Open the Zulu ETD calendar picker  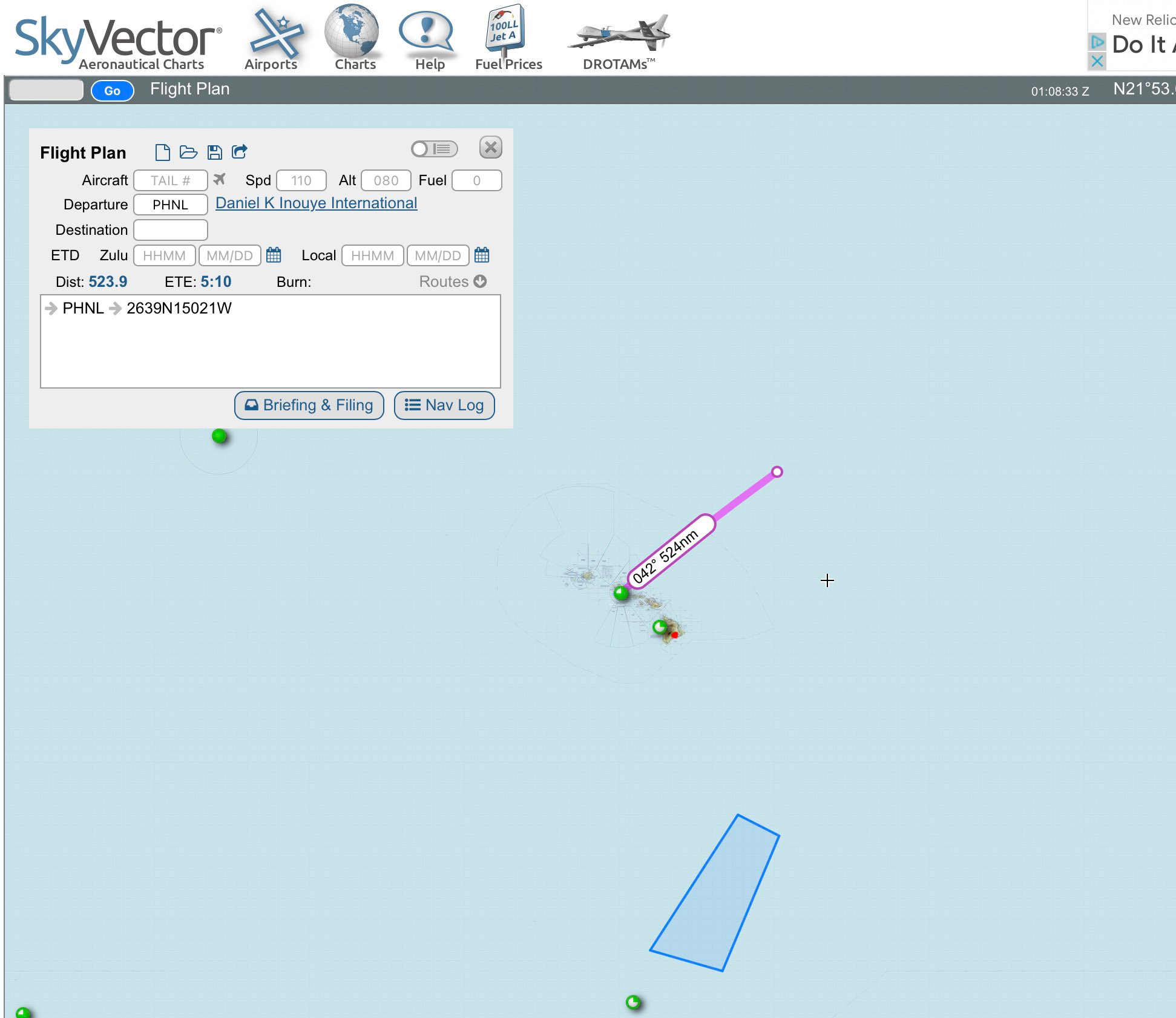pyautogui.click(x=274, y=255)
